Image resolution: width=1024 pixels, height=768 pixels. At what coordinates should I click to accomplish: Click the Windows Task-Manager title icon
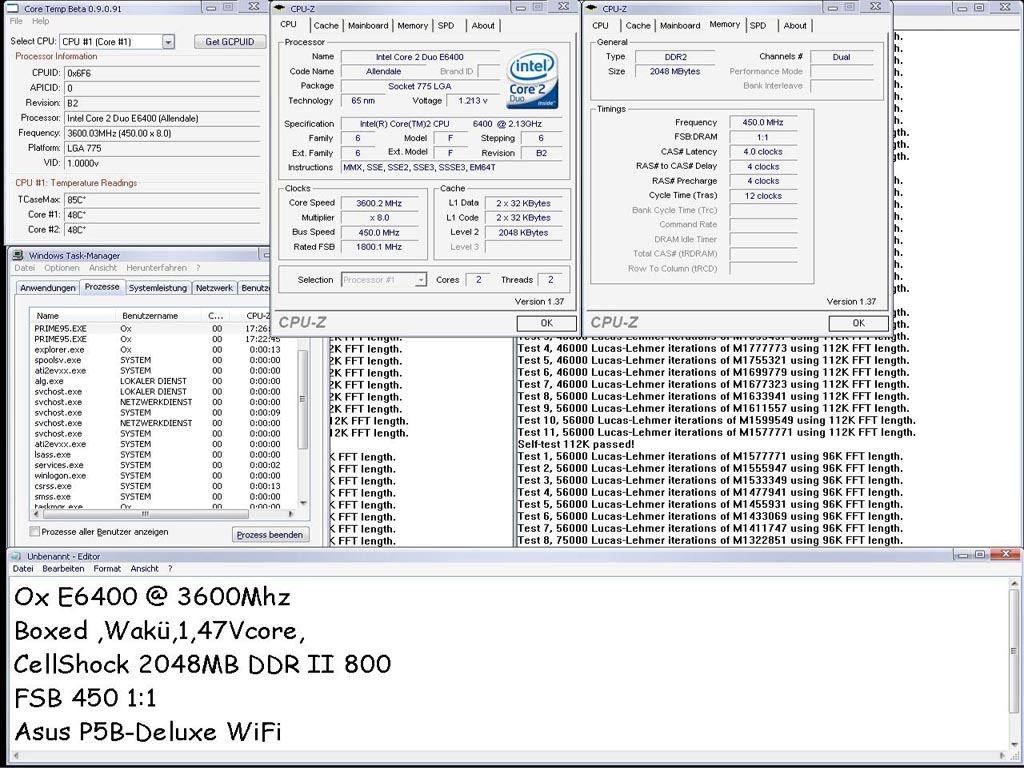tap(18, 255)
